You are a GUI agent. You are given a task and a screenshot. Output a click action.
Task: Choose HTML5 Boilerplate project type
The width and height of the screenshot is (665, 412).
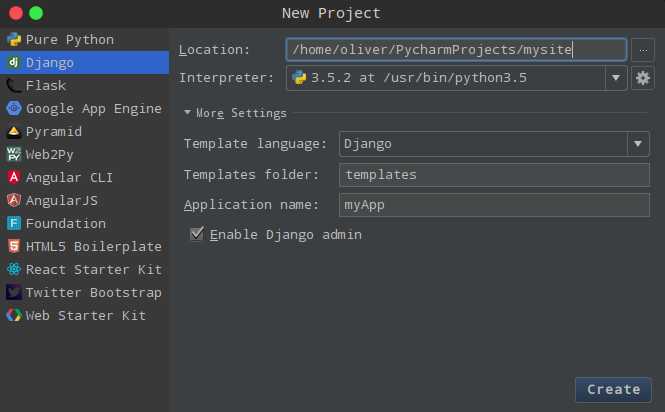tap(84, 246)
